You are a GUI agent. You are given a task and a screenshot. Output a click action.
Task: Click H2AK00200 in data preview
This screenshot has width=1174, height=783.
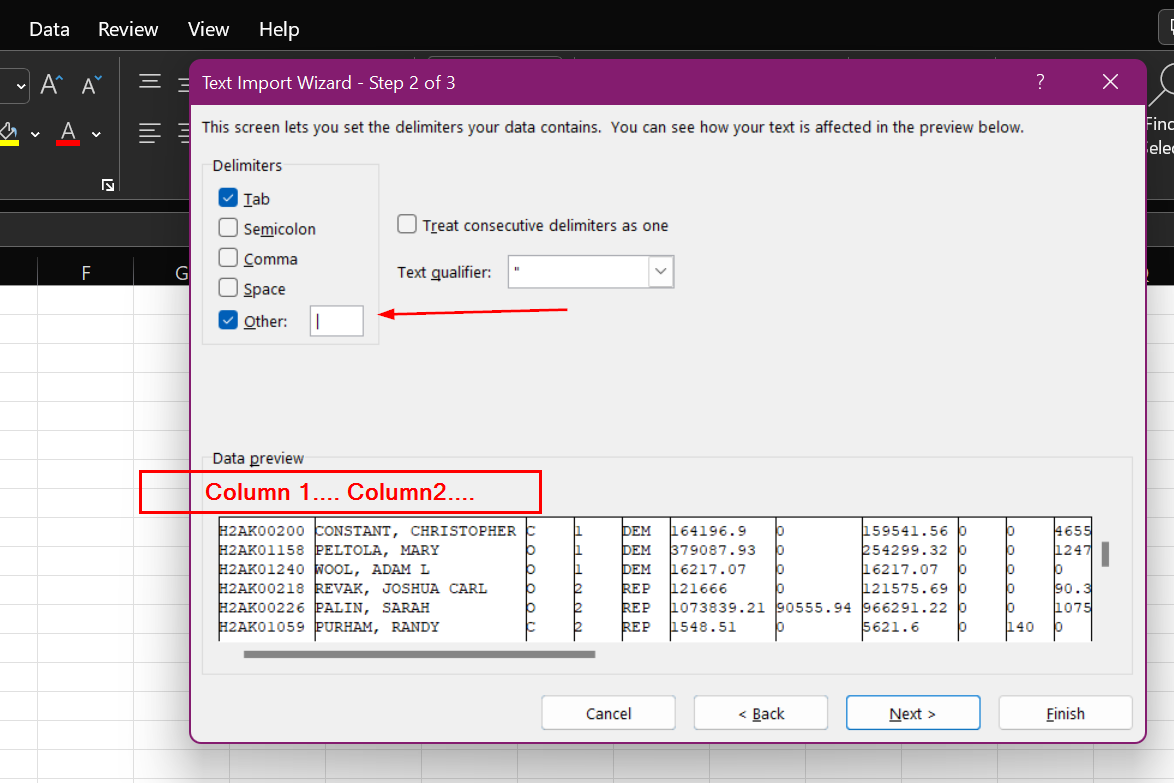pos(262,531)
